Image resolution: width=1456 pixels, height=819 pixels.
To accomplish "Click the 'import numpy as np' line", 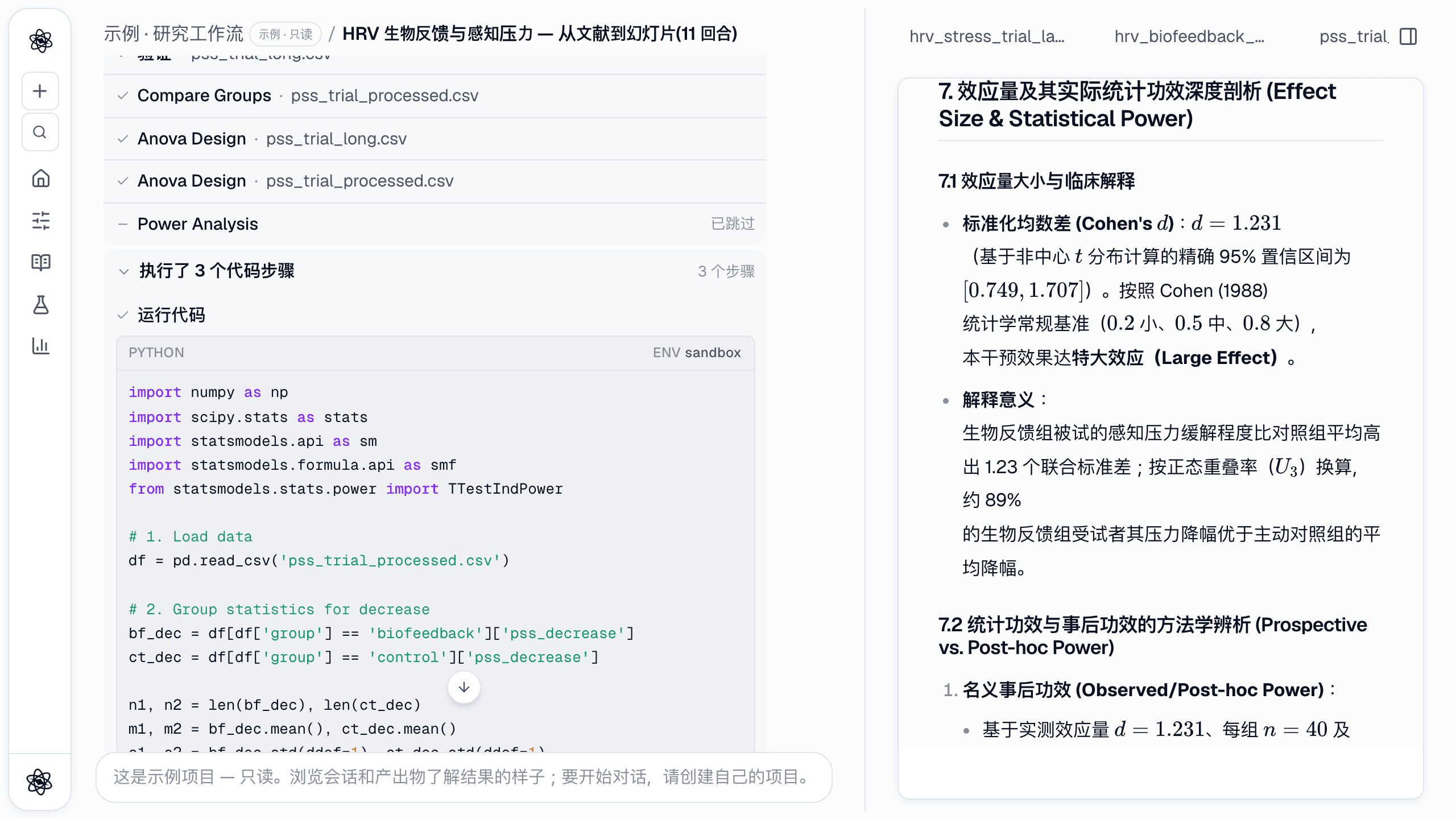I will tap(208, 392).
